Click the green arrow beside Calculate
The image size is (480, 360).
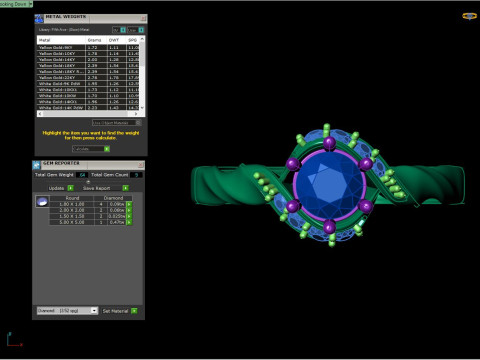click(x=107, y=149)
